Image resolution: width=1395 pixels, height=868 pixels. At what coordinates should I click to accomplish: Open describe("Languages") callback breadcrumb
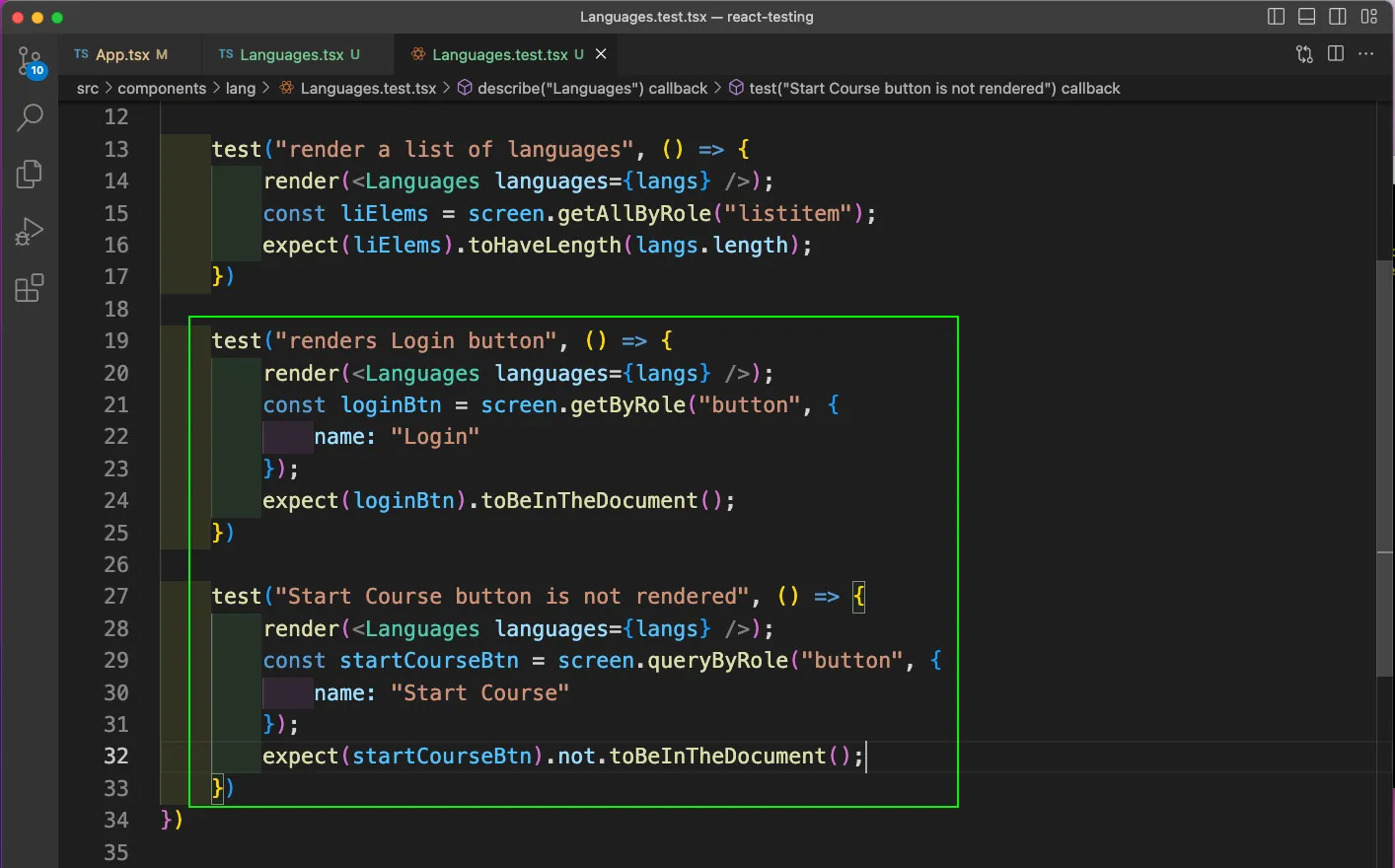[582, 88]
